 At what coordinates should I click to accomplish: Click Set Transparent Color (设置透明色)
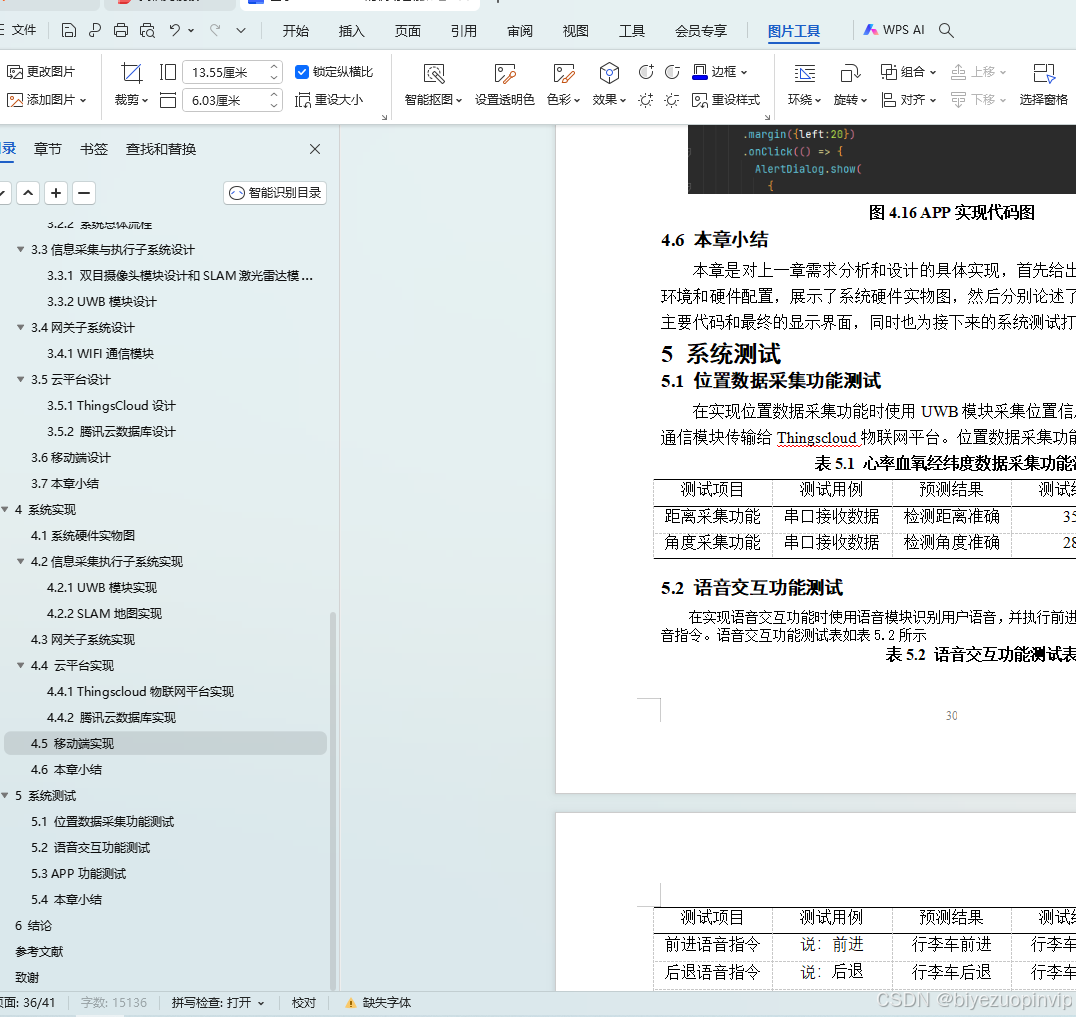click(x=504, y=85)
